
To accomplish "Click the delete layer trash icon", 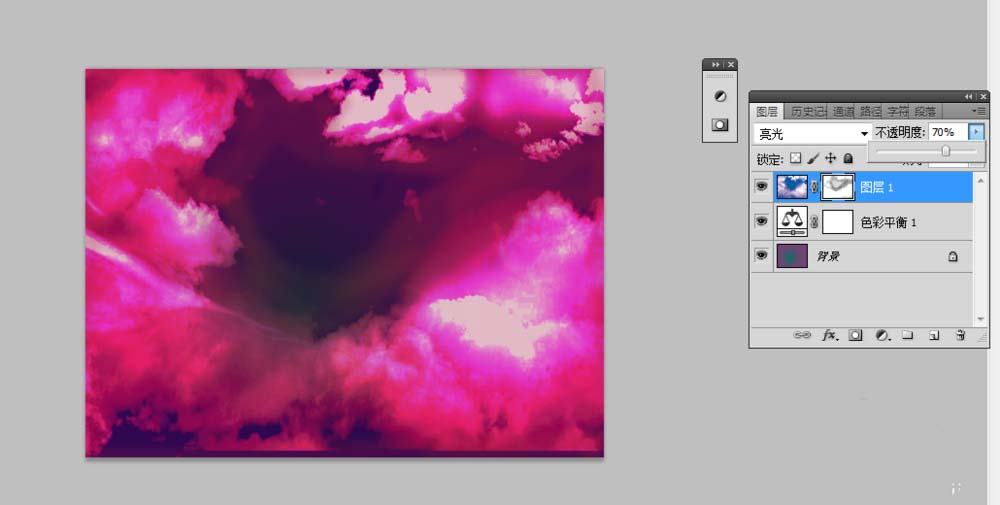I will pyautogui.click(x=960, y=335).
